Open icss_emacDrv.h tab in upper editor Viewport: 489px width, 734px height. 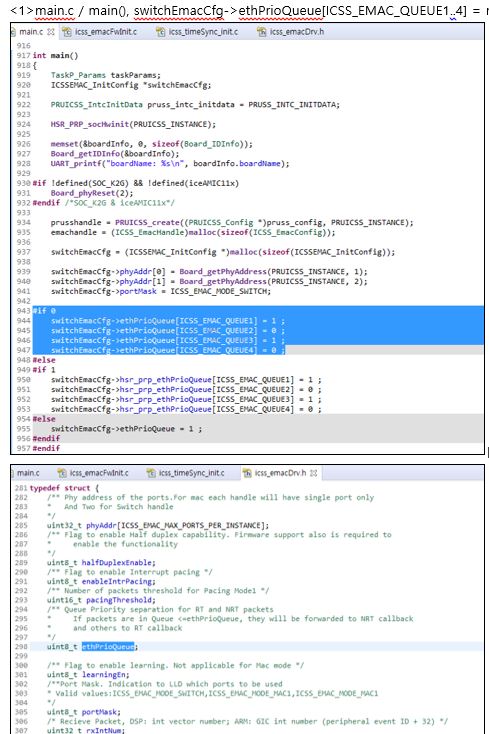(297, 32)
